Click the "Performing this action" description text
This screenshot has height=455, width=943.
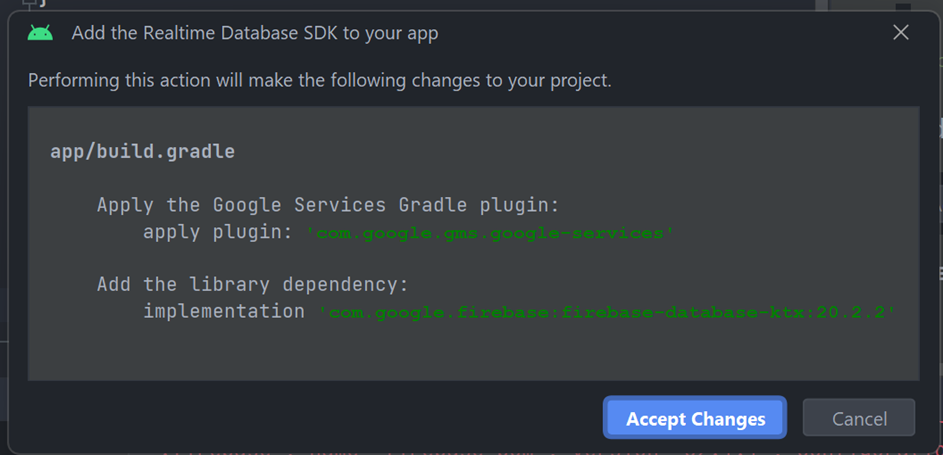320,81
